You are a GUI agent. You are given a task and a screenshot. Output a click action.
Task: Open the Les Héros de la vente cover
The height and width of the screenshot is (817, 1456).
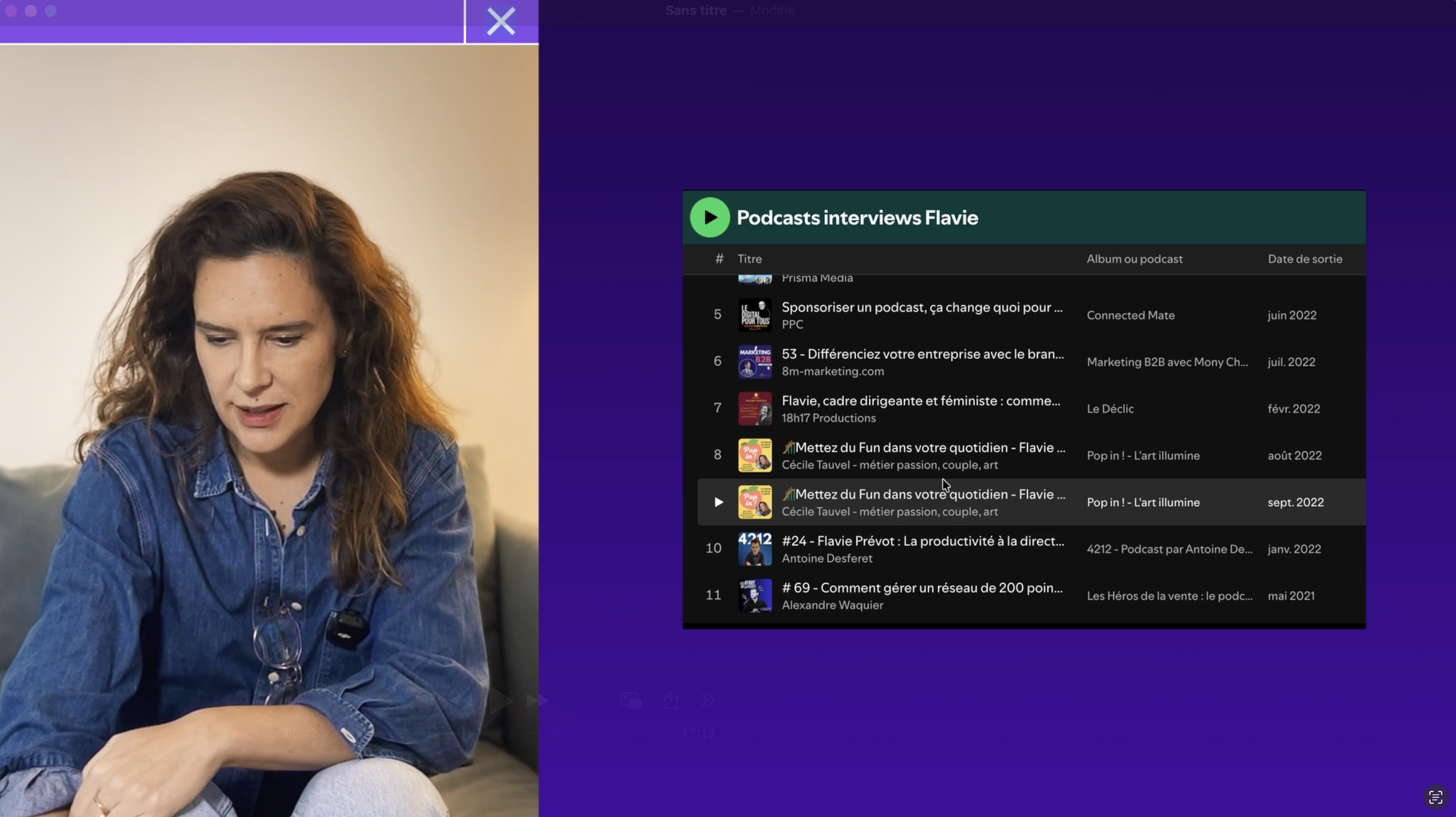click(x=755, y=595)
